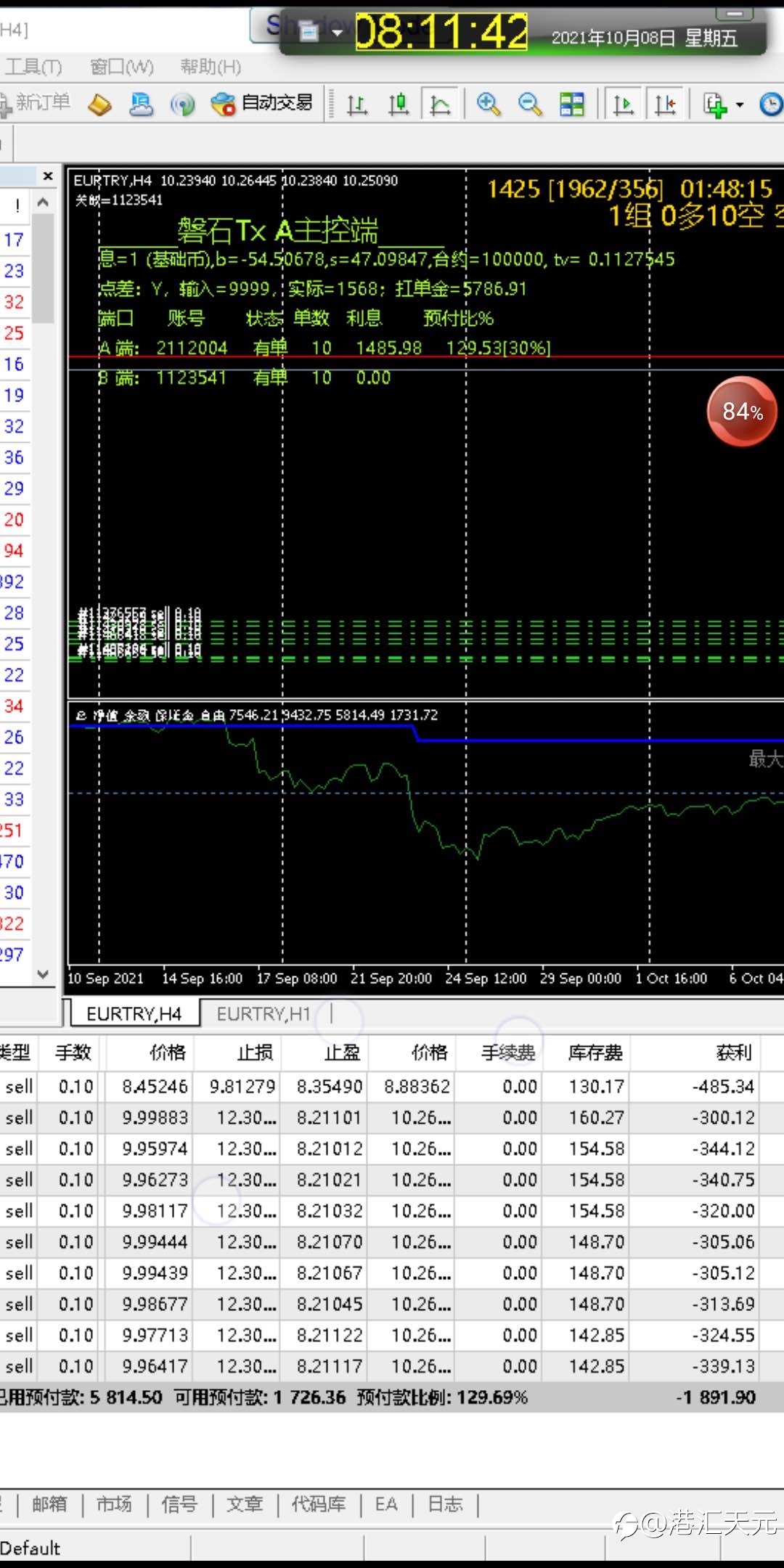Close the market watch side panel

pyautogui.click(x=48, y=176)
